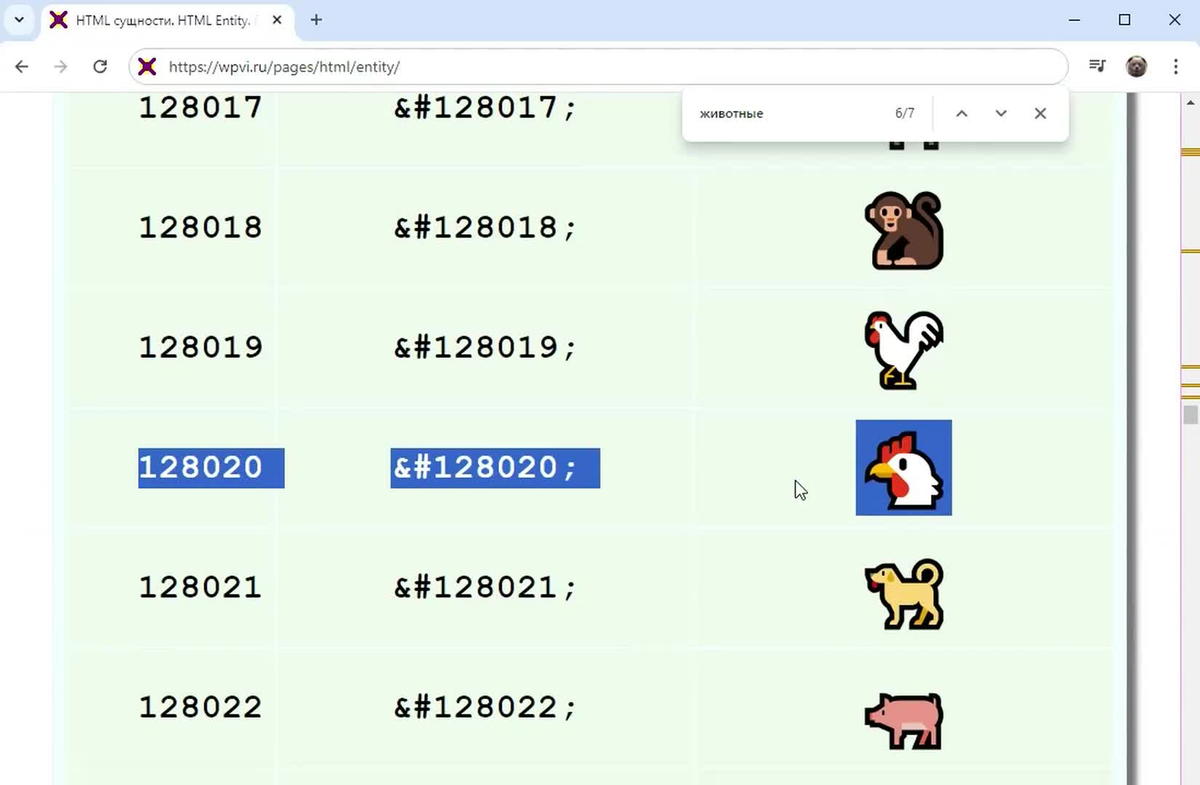This screenshot has height=785, width=1200.
Task: Click the entity text &#128021;
Action: tap(486, 588)
